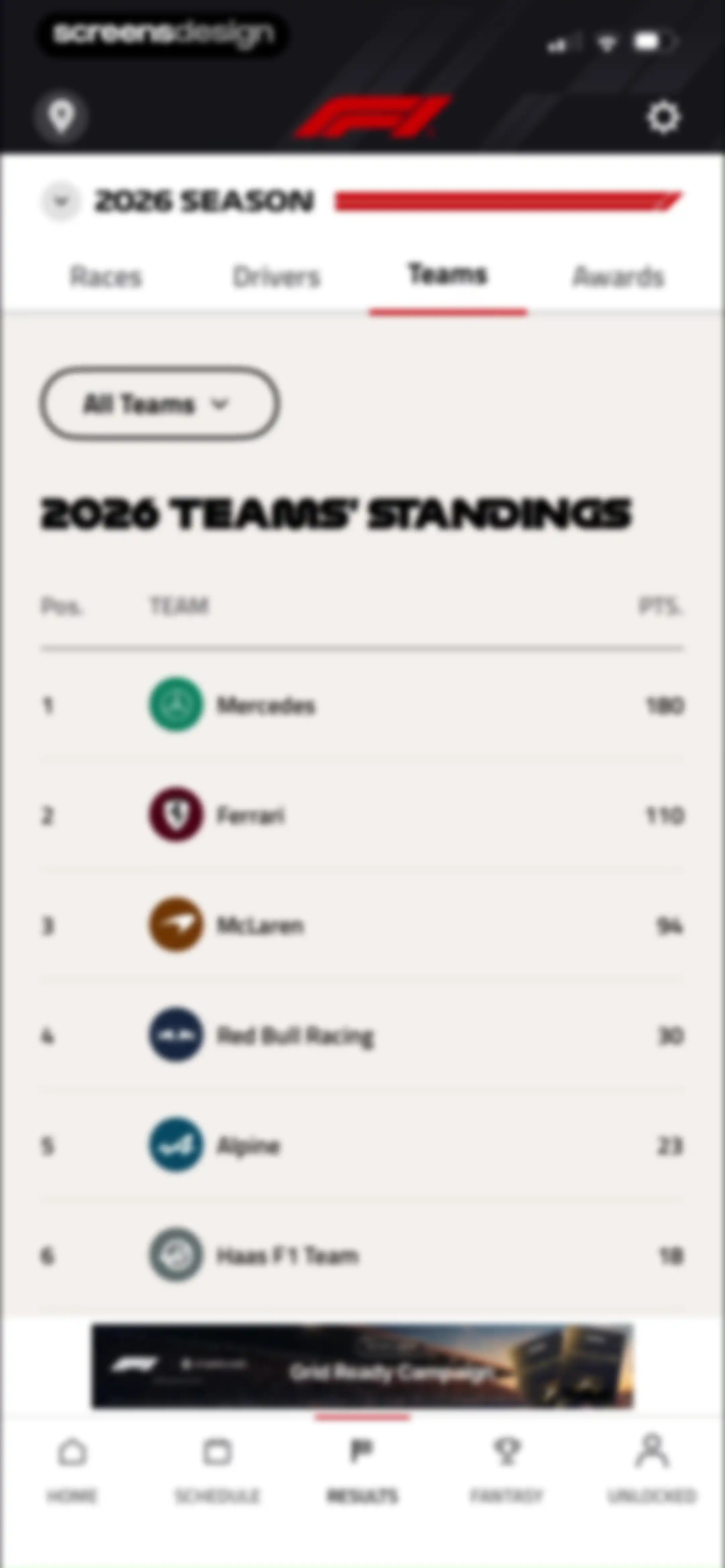Open the All Teams filter dropdown
Viewport: 725px width, 1568px height.
(159, 404)
